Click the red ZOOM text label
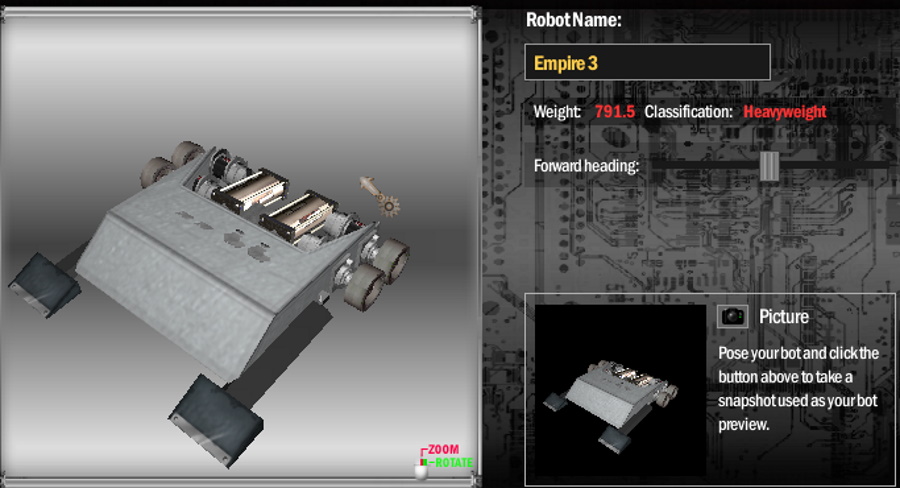Viewport: 900px width, 488px height. (x=443, y=451)
